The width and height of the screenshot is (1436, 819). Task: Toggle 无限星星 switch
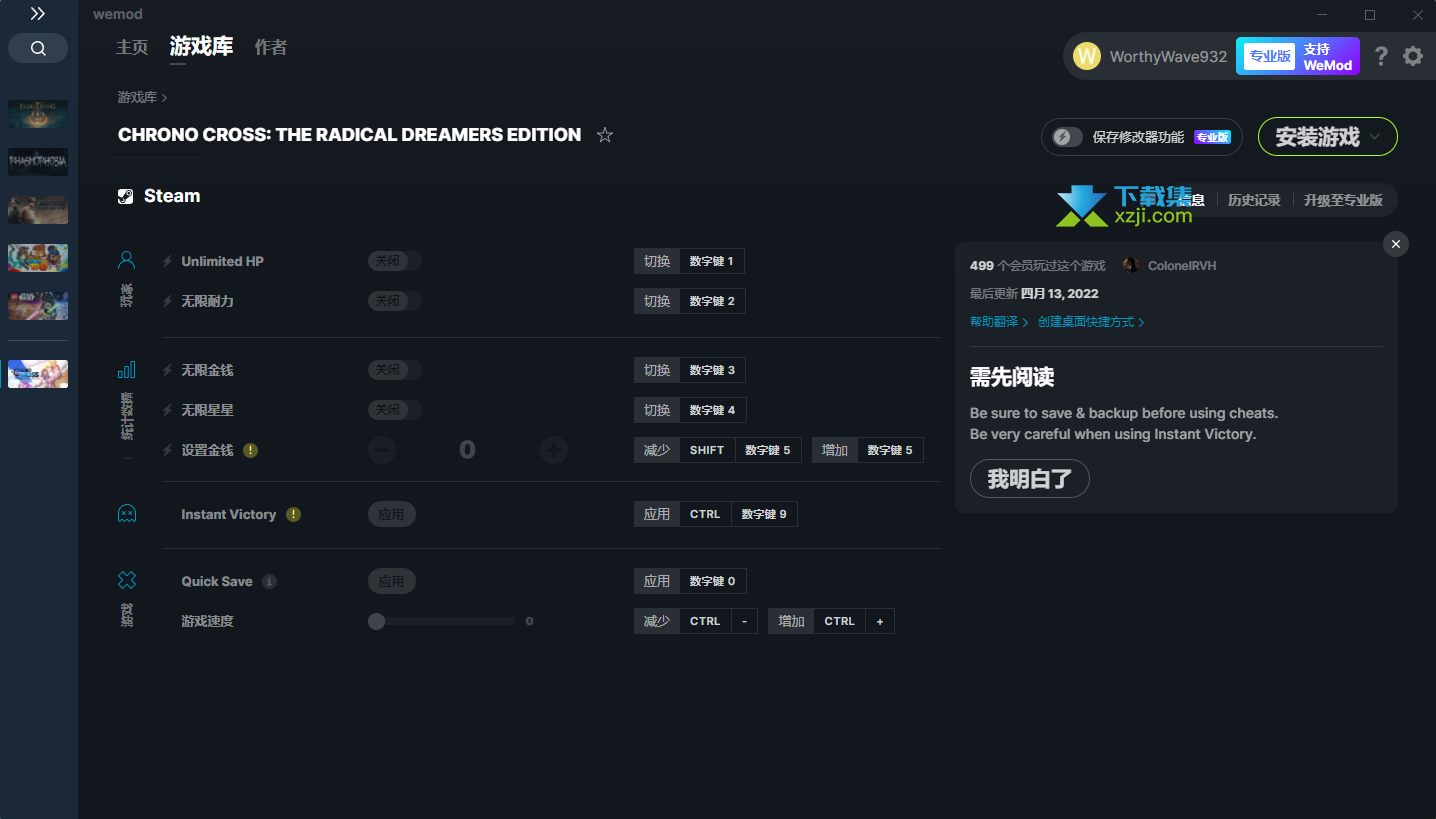click(x=395, y=410)
